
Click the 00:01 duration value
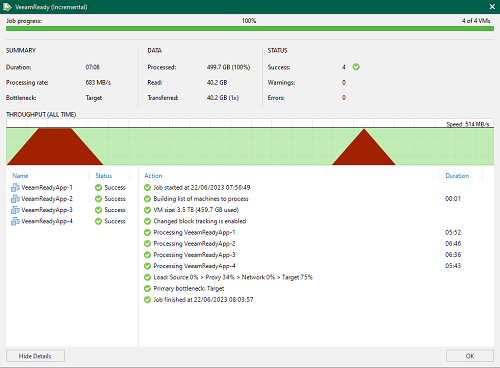point(453,199)
